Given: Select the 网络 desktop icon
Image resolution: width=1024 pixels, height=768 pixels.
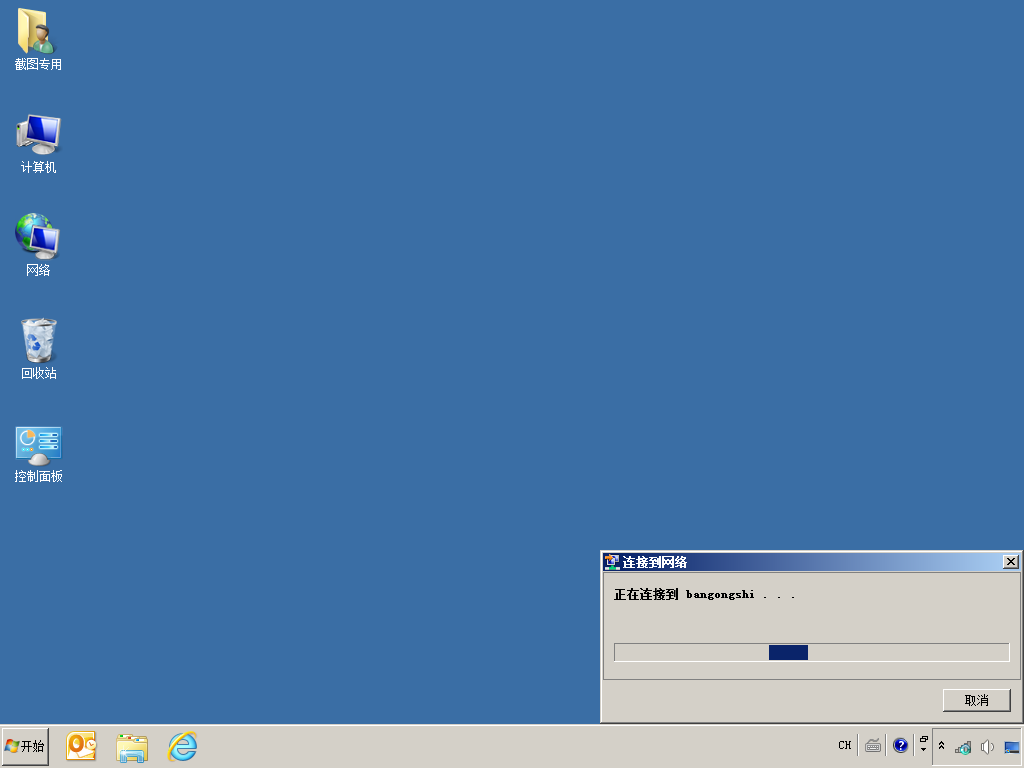Looking at the screenshot, I should pyautogui.click(x=38, y=245).
